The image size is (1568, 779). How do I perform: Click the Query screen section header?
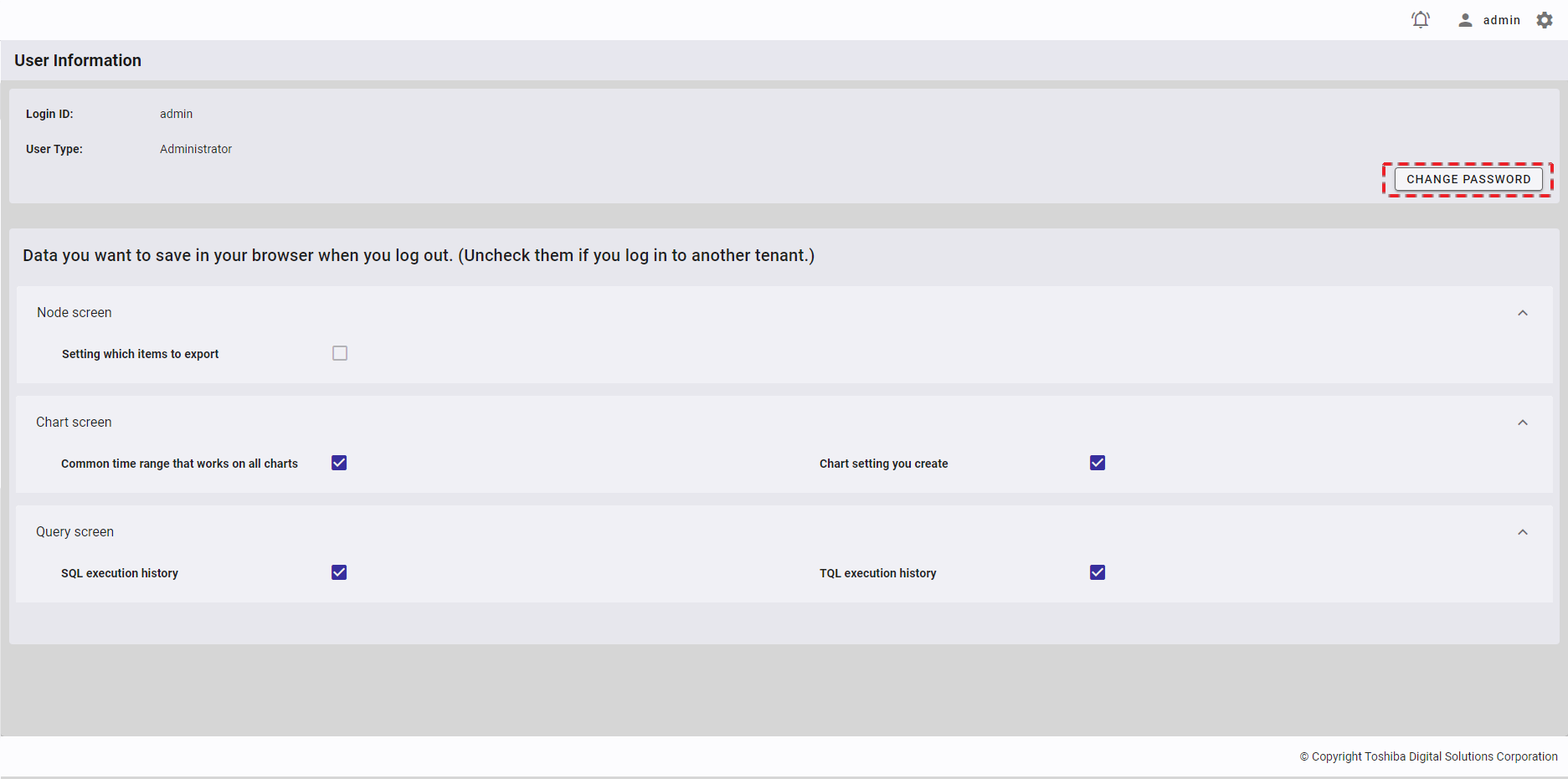pos(75,531)
